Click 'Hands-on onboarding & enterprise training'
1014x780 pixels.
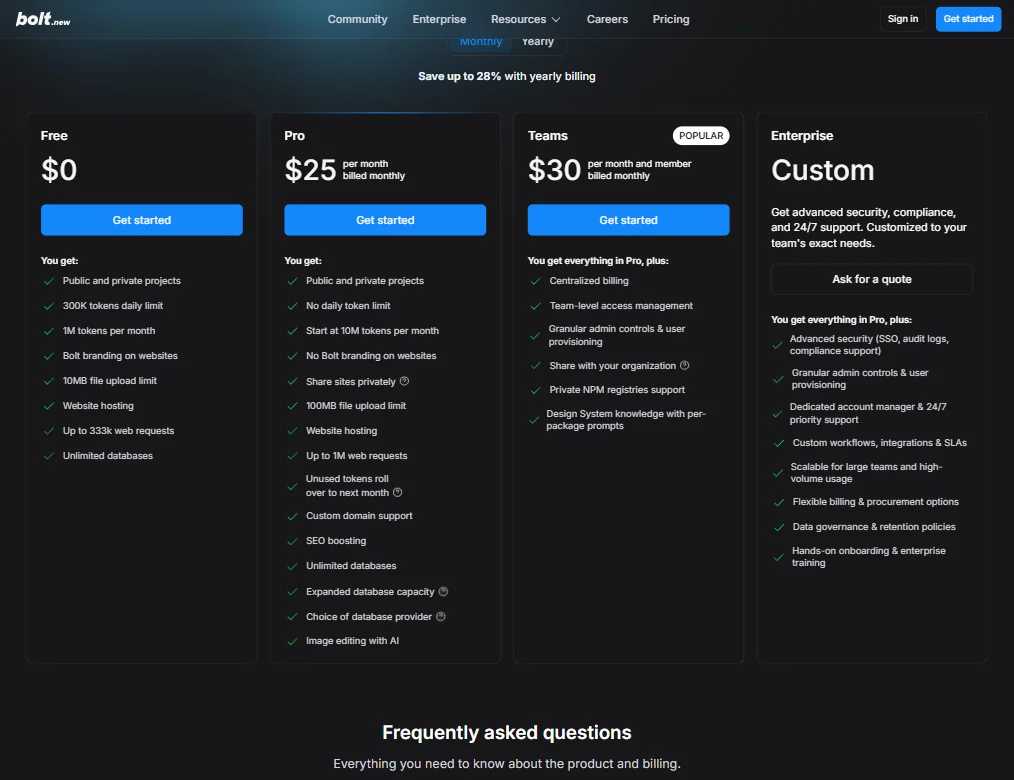coord(868,557)
